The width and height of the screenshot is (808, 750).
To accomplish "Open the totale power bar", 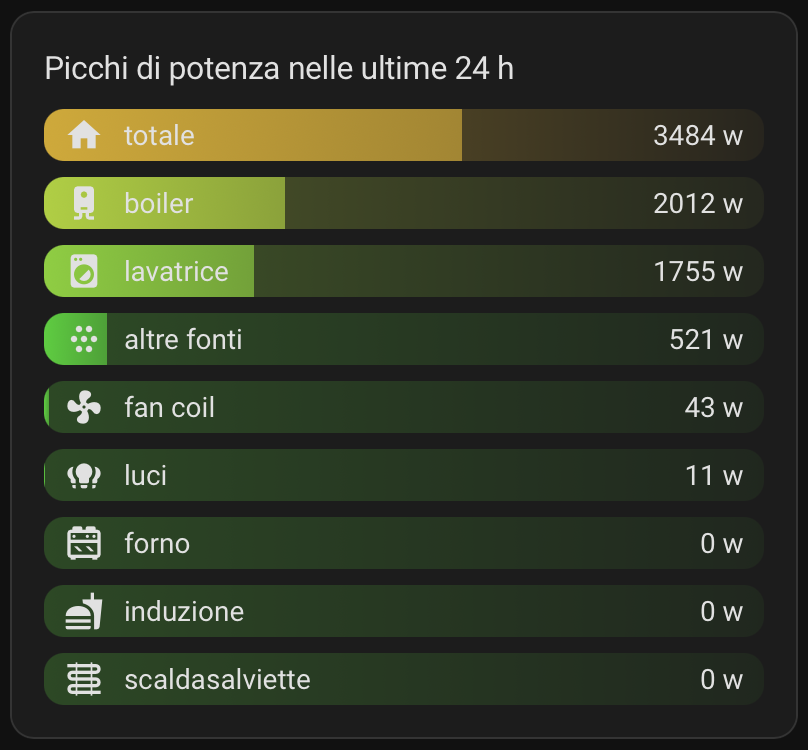I will pos(400,135).
